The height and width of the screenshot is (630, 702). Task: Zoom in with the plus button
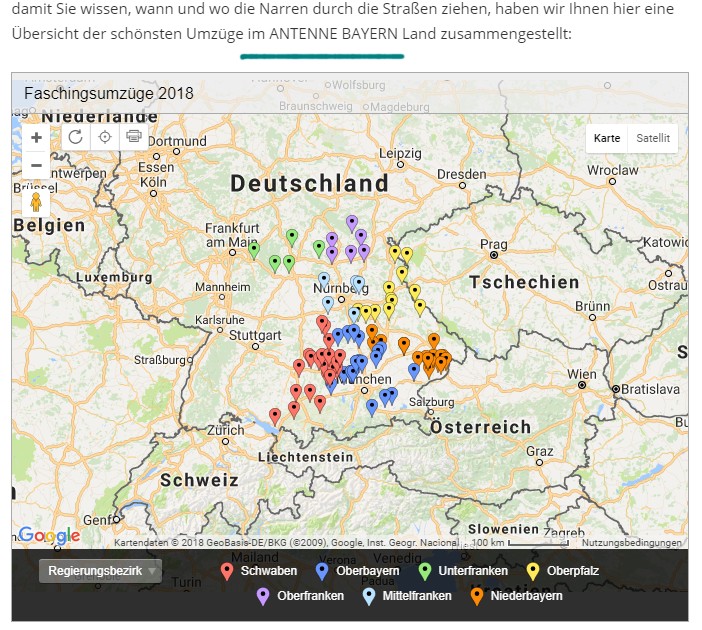pyautogui.click(x=36, y=137)
